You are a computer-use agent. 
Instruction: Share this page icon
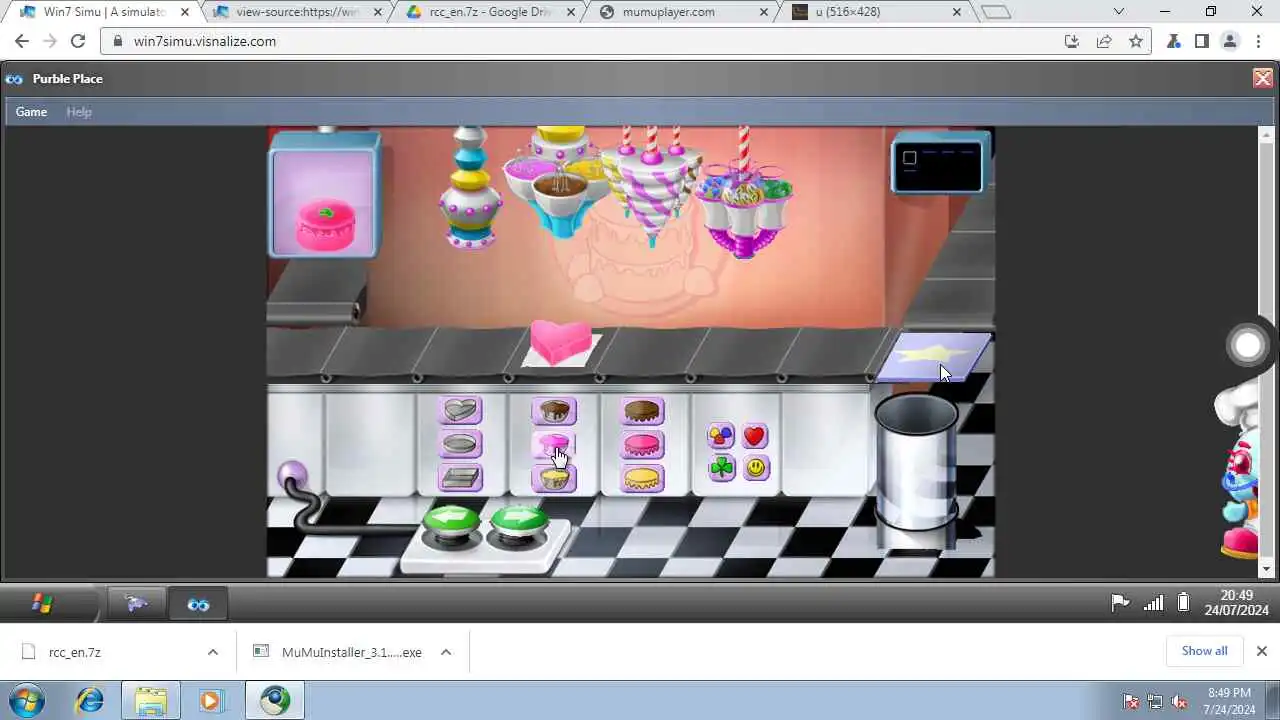(1104, 41)
